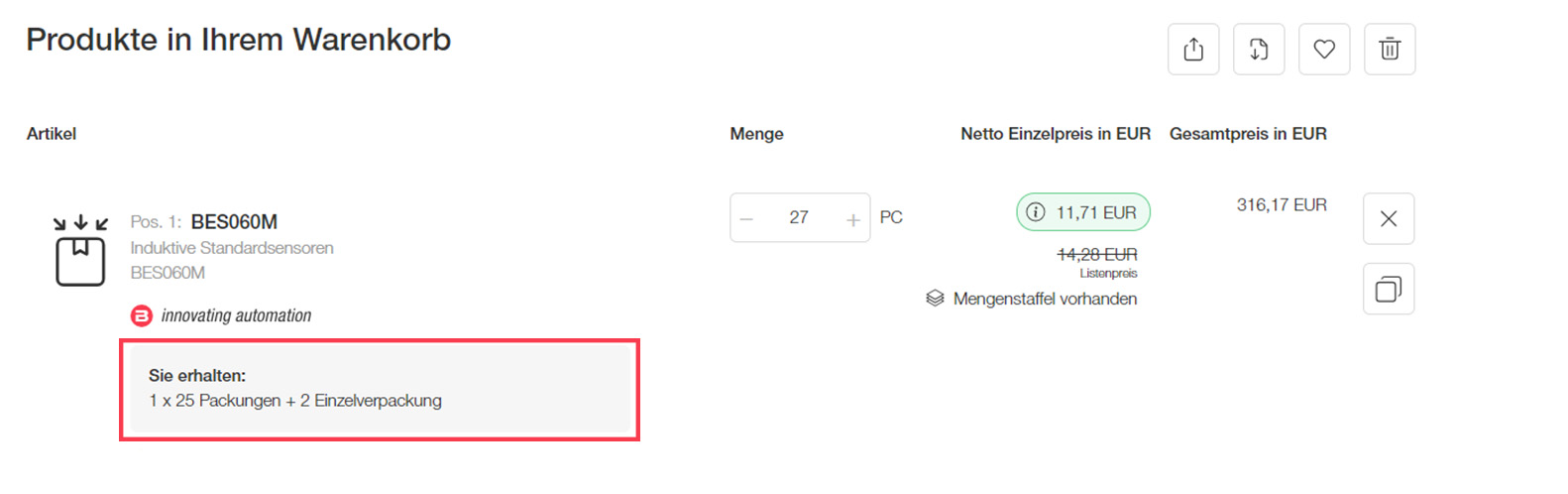The height and width of the screenshot is (494, 1568).
Task: Duplicate the BES060M position via copy icon
Action: coord(1389,289)
